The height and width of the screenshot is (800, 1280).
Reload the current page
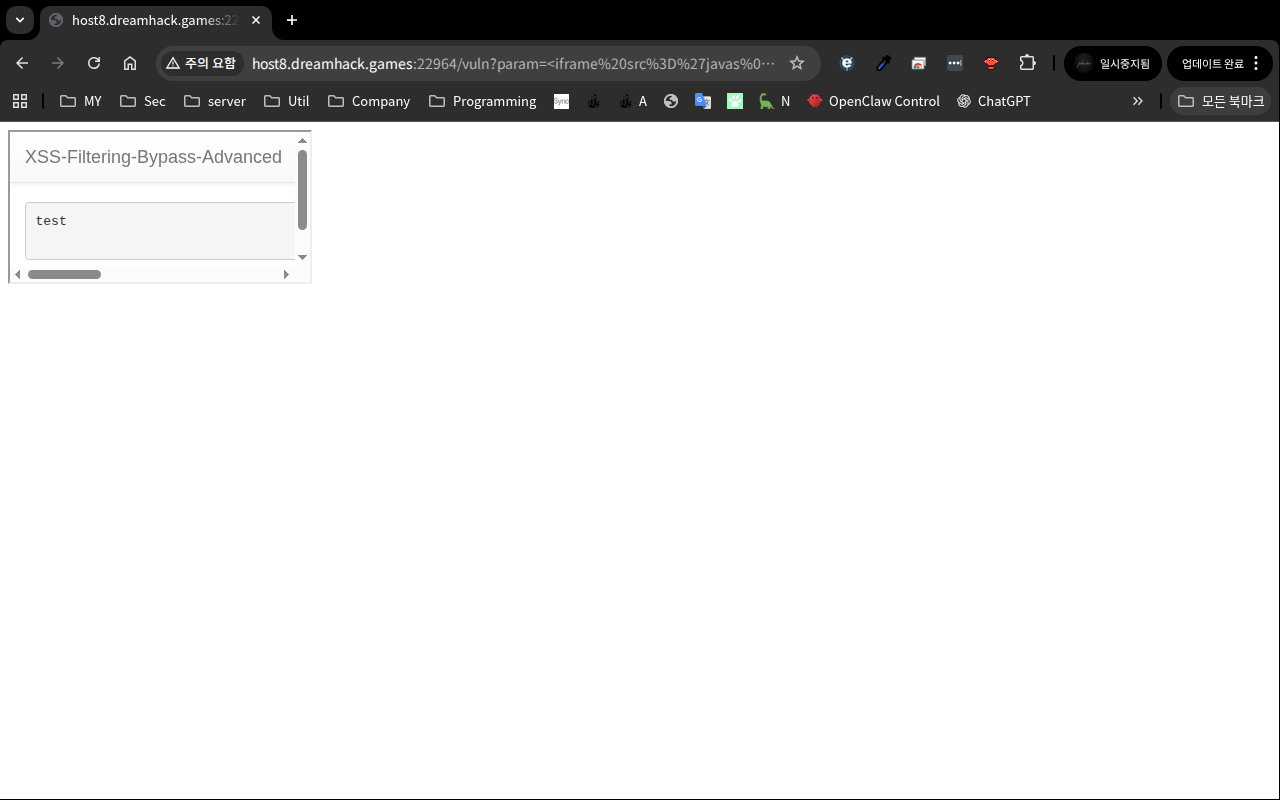[x=94, y=63]
